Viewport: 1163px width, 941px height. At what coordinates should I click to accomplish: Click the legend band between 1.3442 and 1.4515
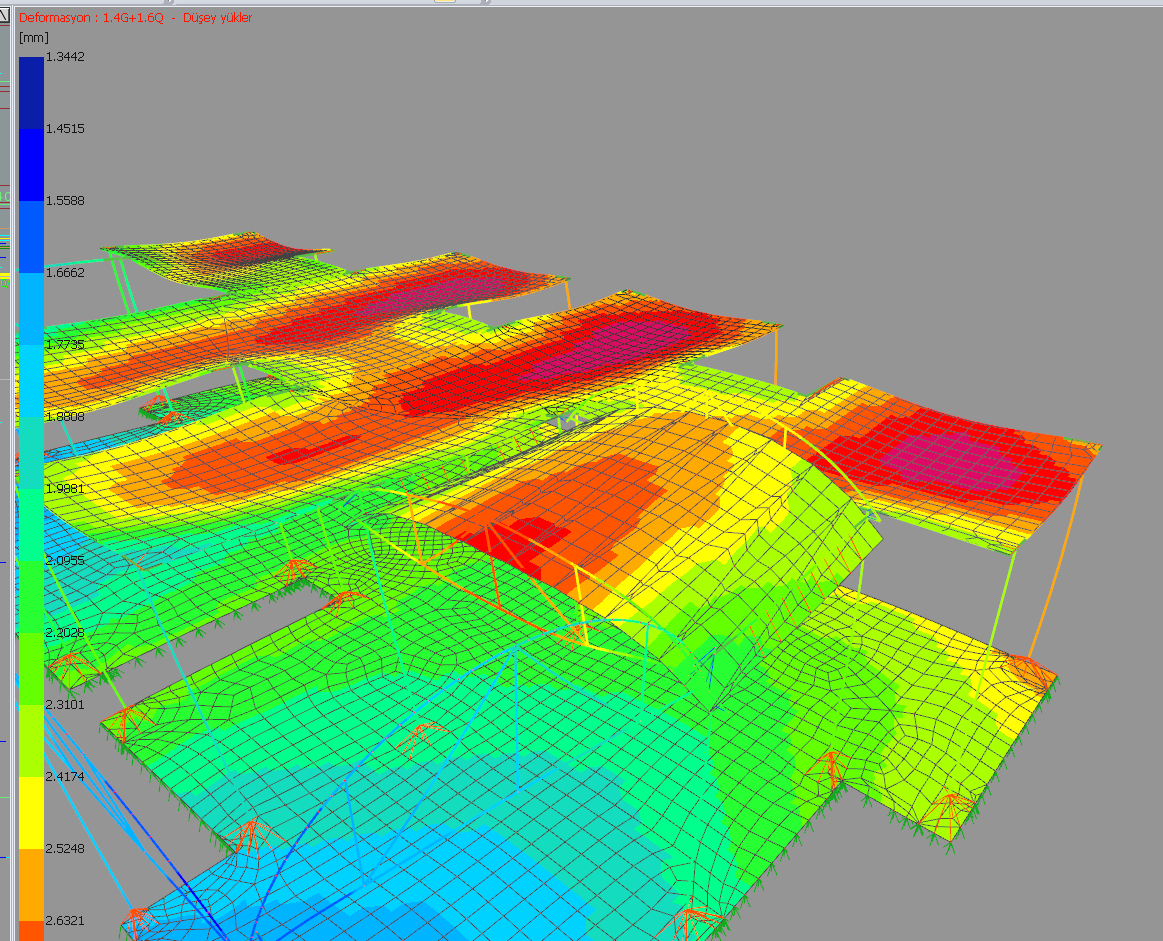pos(31,93)
